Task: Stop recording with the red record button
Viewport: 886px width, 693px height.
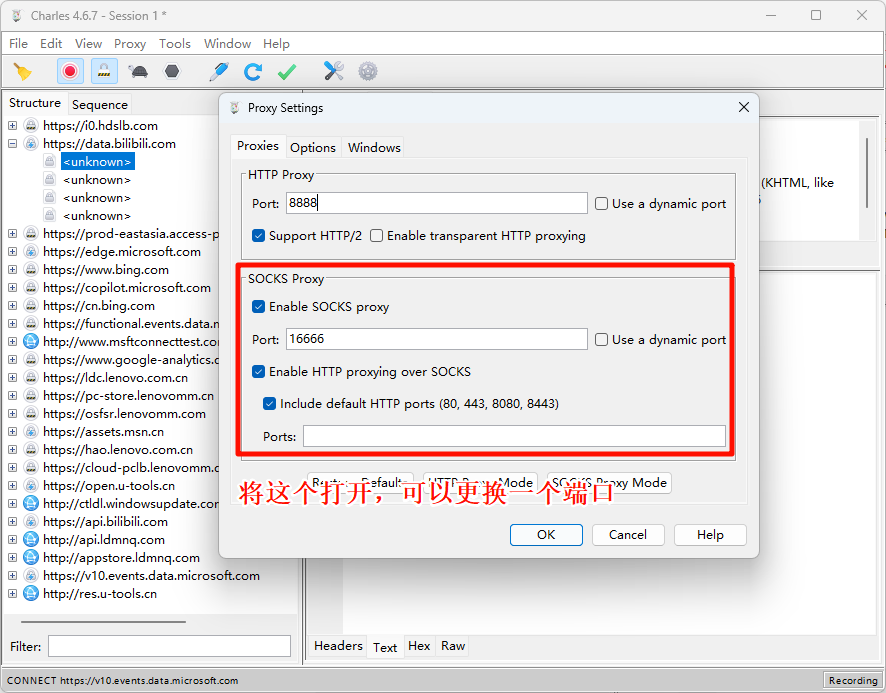Action: pos(69,71)
